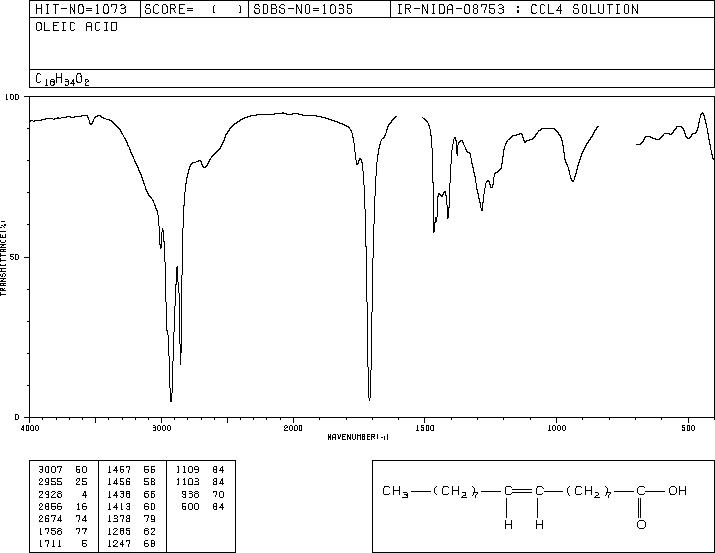Click the molecular formula C18H34O2
This screenshot has height=553, width=715.
(x=62, y=79)
